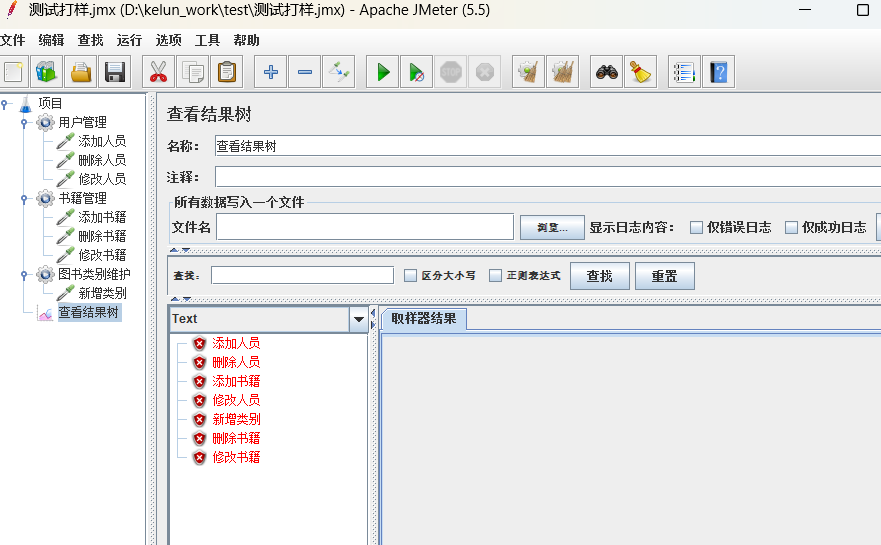Open the 选项 menu

pyautogui.click(x=169, y=40)
